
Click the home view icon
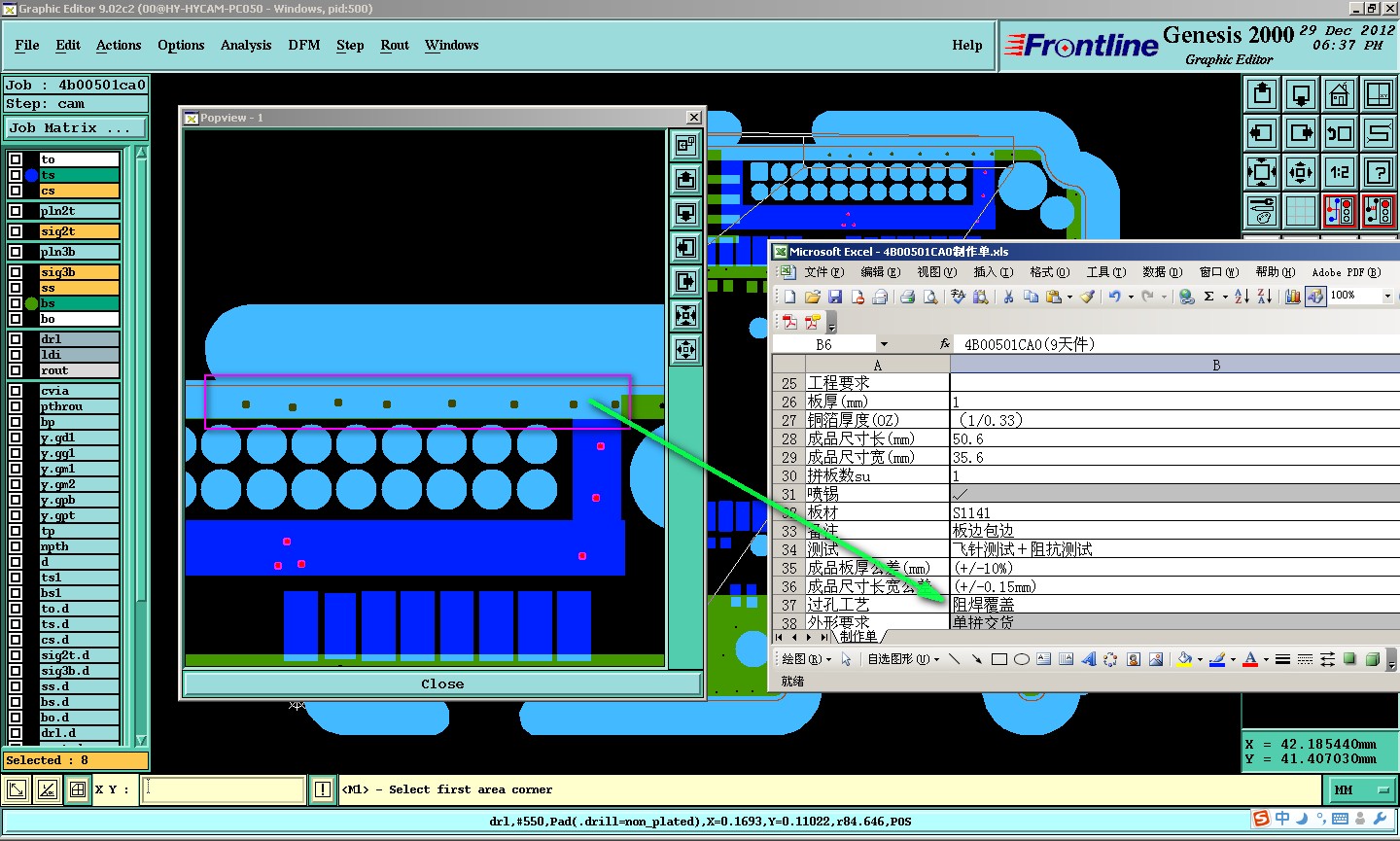click(1340, 94)
